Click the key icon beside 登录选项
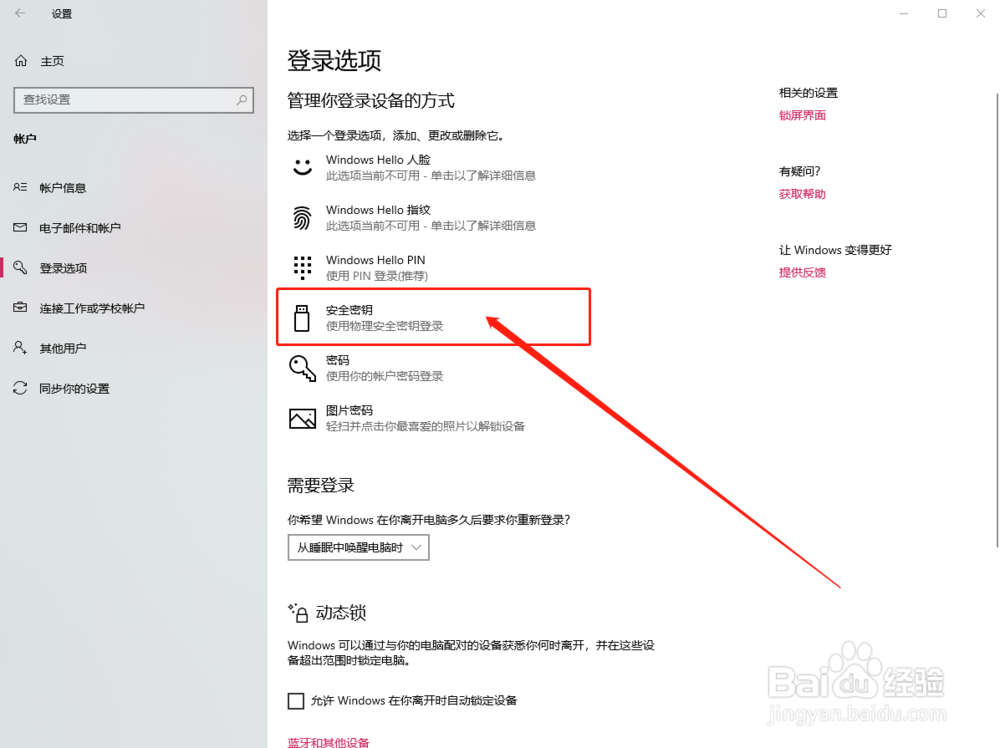 pos(20,267)
